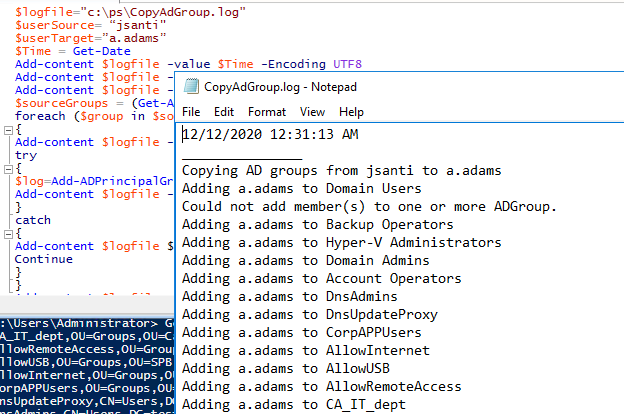This screenshot has height=414, width=624.
Task: Open the File menu in Notepad
Action: click(x=191, y=112)
